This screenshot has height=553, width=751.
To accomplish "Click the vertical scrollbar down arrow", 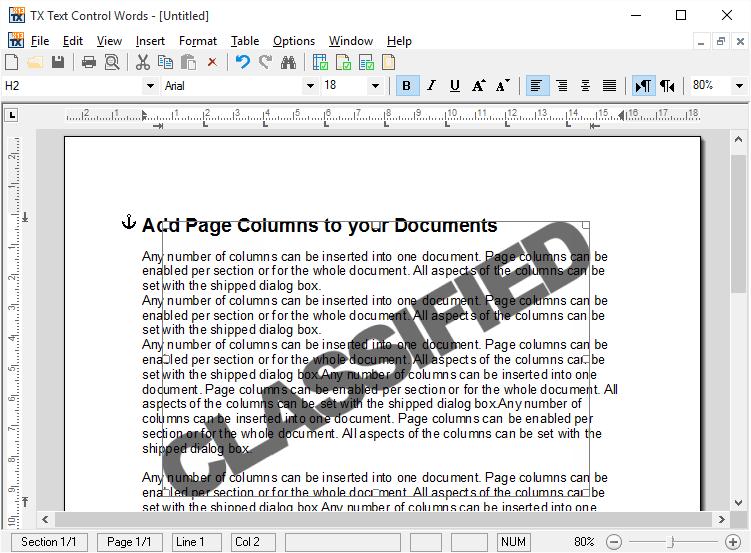I will [738, 503].
